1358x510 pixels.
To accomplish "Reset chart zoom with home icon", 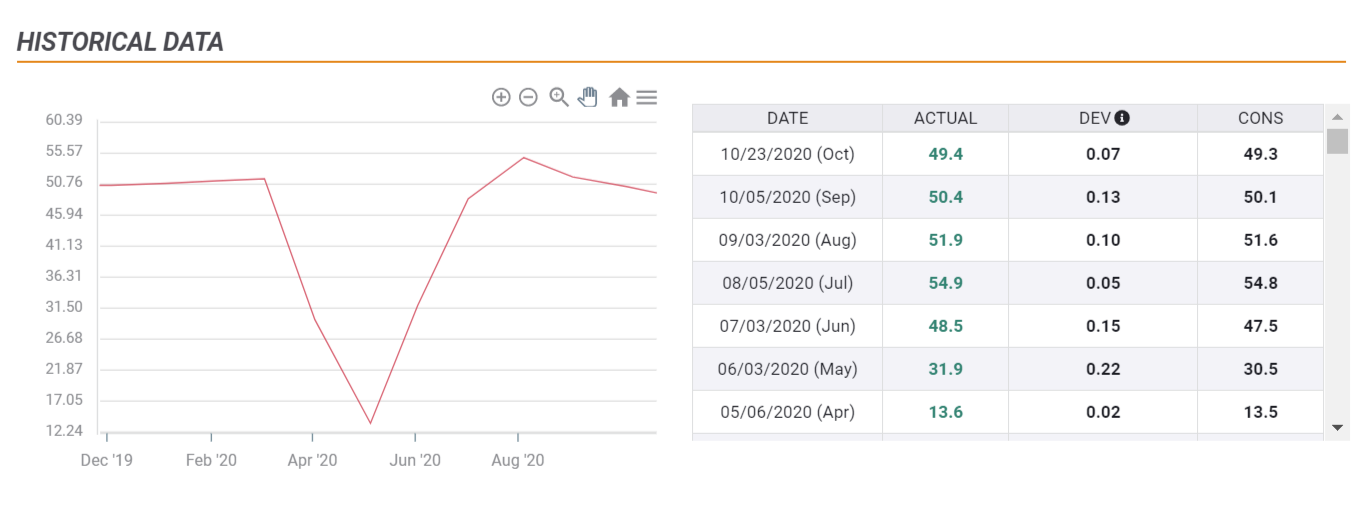I will [x=619, y=97].
